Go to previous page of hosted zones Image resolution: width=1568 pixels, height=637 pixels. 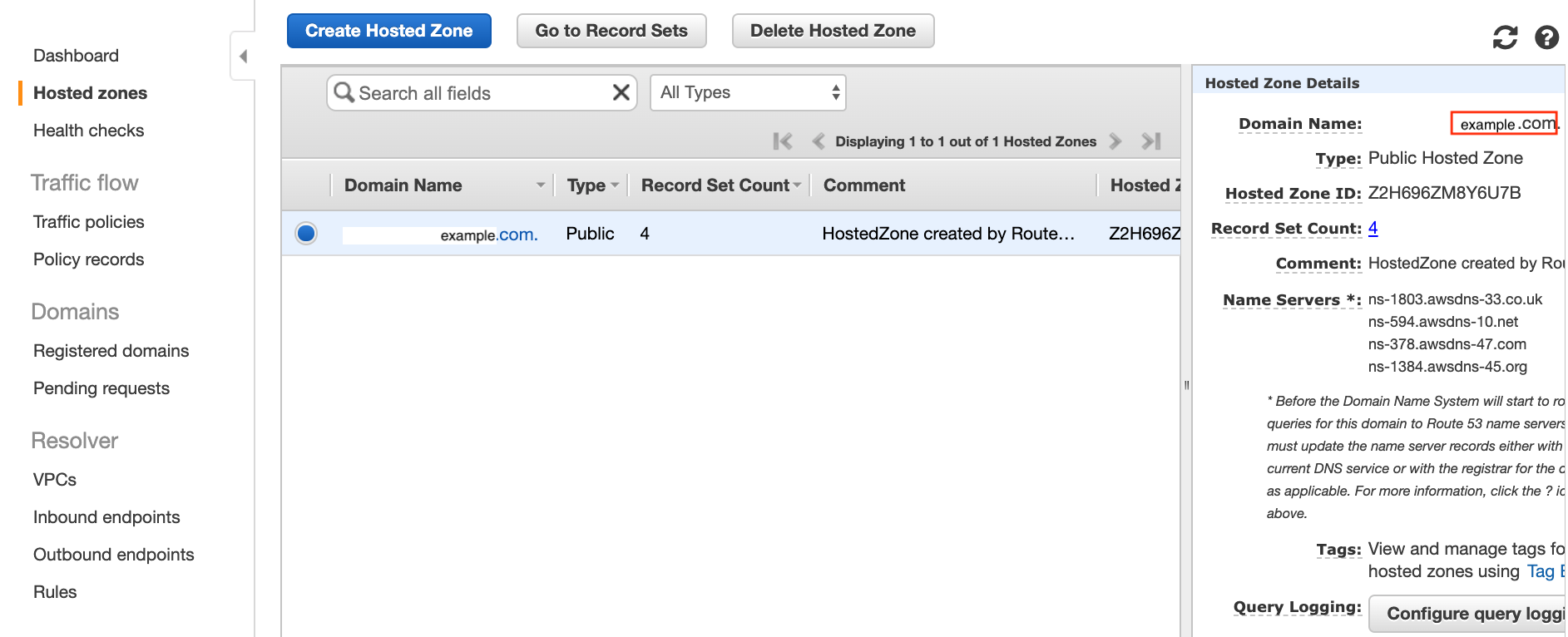coord(819,141)
